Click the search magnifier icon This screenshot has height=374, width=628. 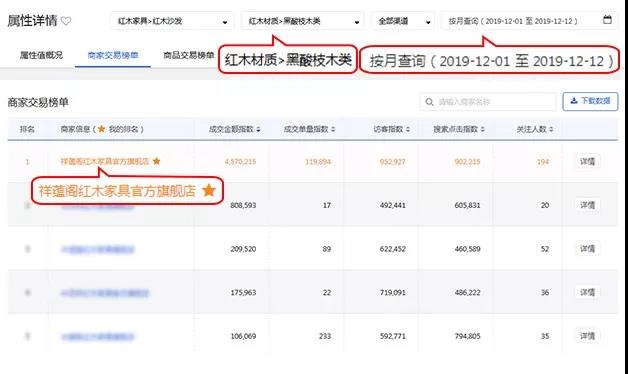coord(429,102)
